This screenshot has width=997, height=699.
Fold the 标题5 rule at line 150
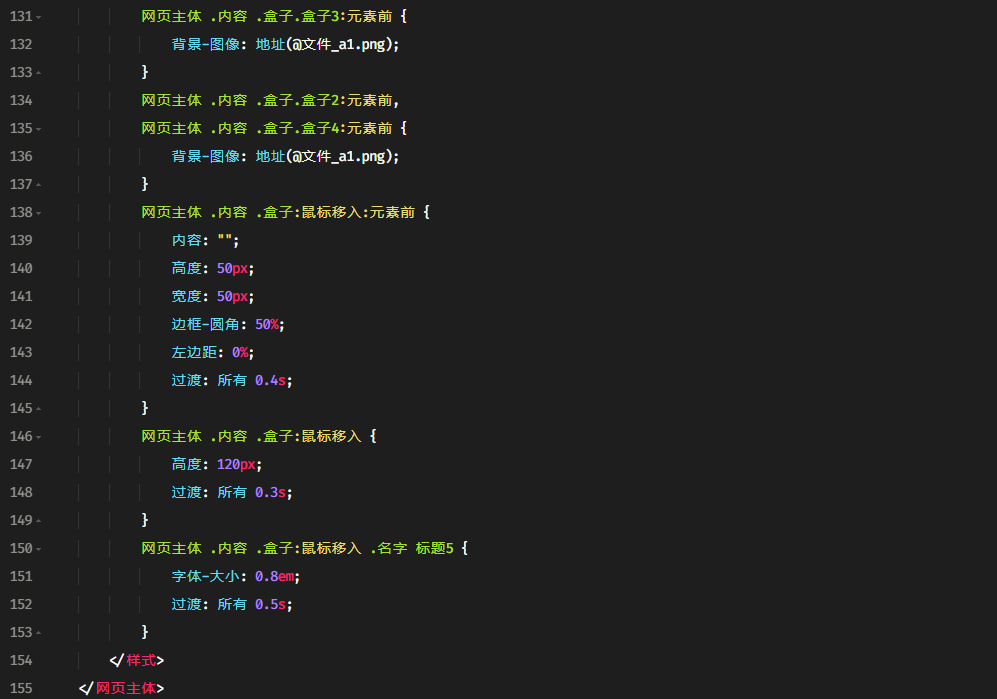click(x=39, y=549)
